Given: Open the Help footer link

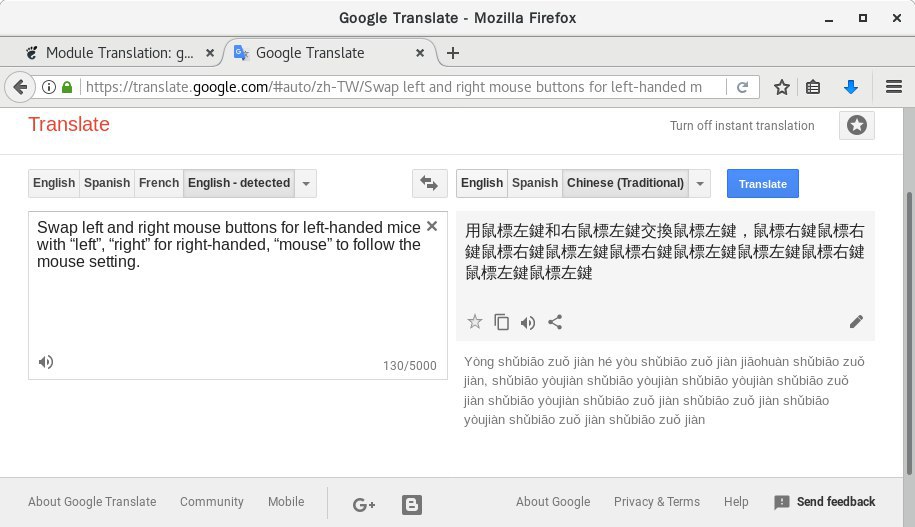Looking at the screenshot, I should 736,502.
